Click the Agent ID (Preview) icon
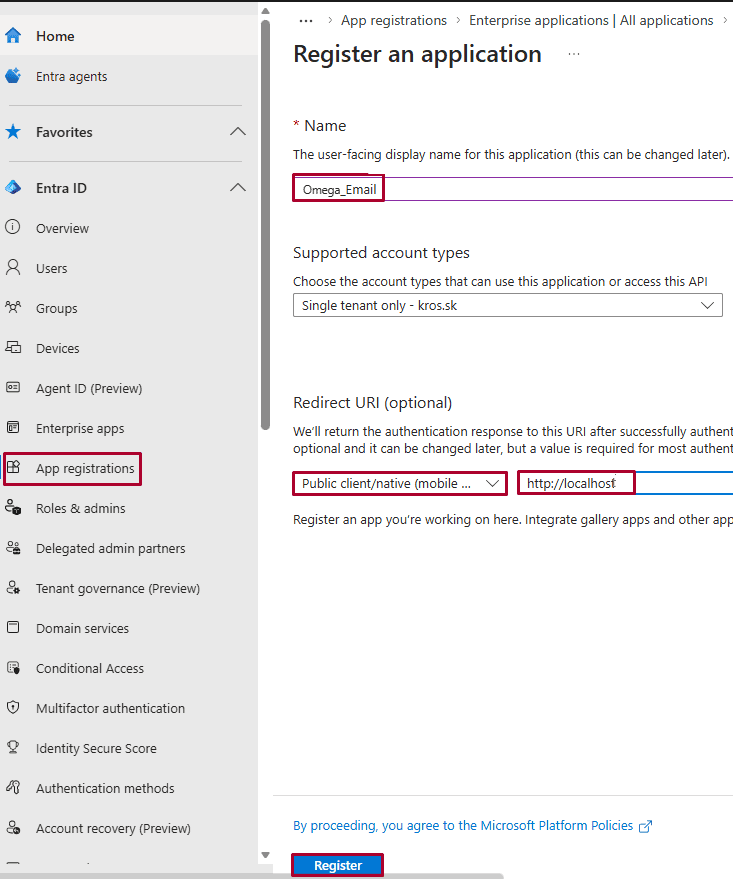The width and height of the screenshot is (733, 879). [x=13, y=387]
